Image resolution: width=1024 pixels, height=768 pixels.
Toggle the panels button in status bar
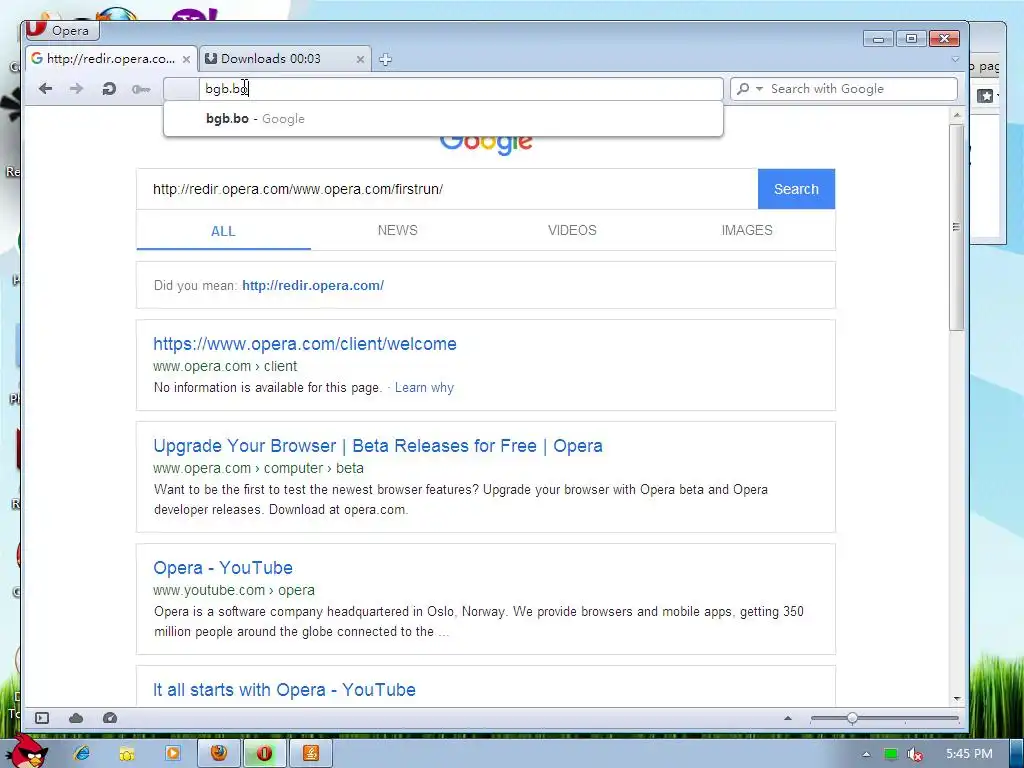42,718
